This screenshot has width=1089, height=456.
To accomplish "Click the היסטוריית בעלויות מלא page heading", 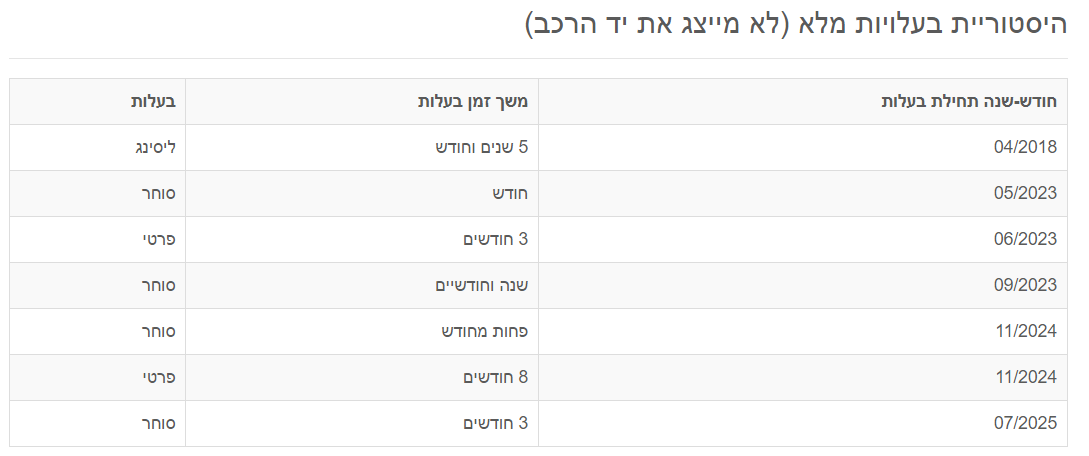I will point(796,25).
